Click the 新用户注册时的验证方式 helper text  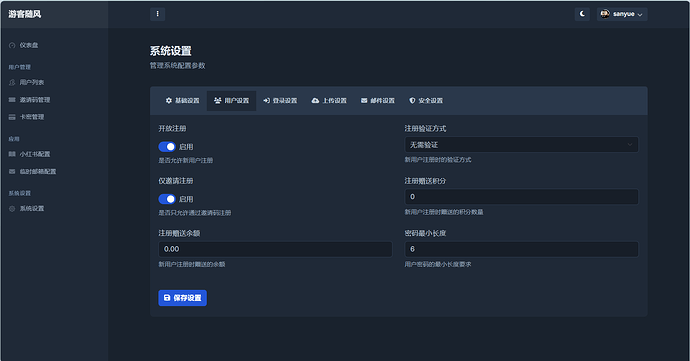point(438,160)
